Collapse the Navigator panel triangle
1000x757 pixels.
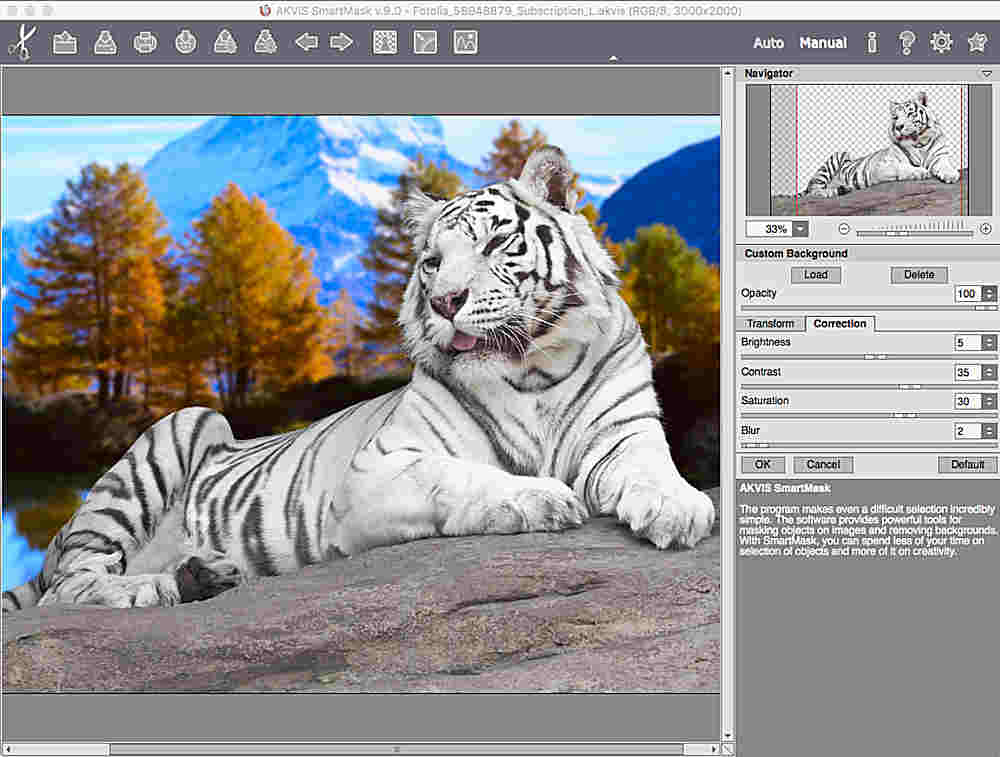point(986,74)
